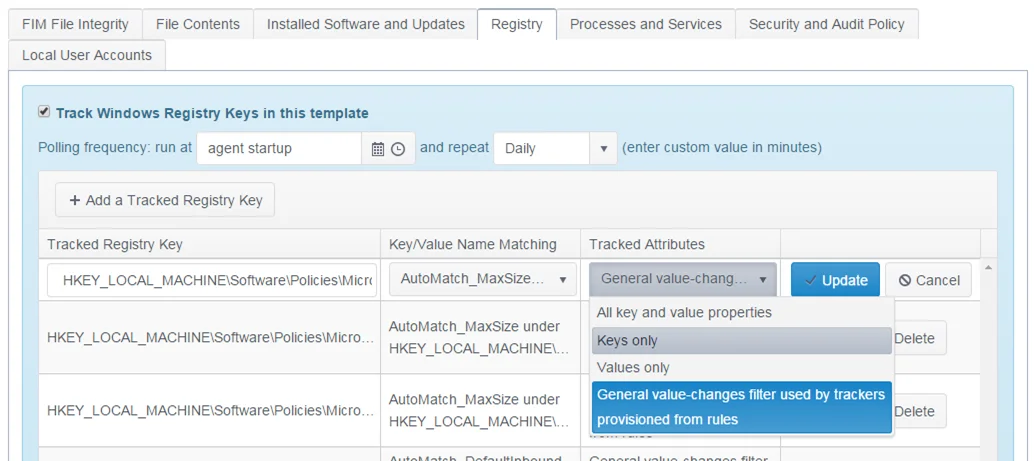Choose the Keys only option
This screenshot has width=1034, height=461.
coord(742,340)
